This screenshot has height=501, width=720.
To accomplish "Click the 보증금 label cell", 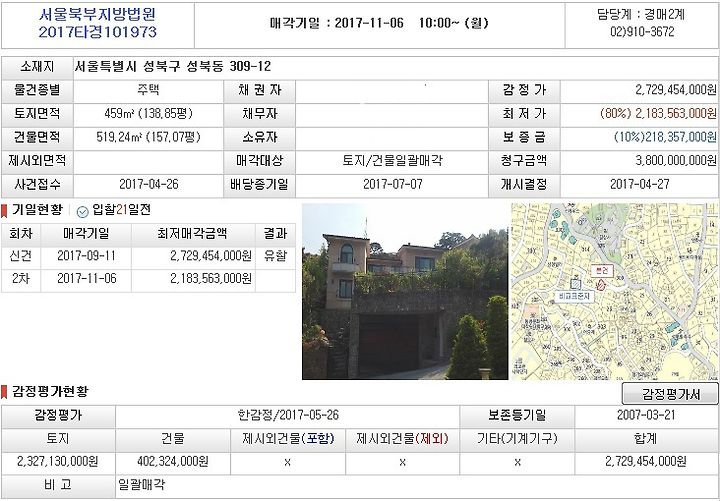I will (524, 138).
